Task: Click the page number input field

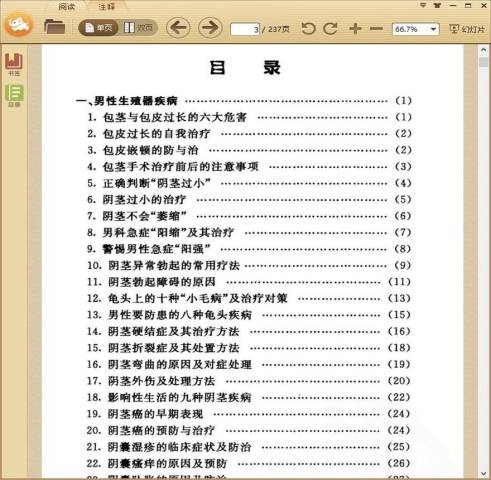Action: (x=245, y=29)
